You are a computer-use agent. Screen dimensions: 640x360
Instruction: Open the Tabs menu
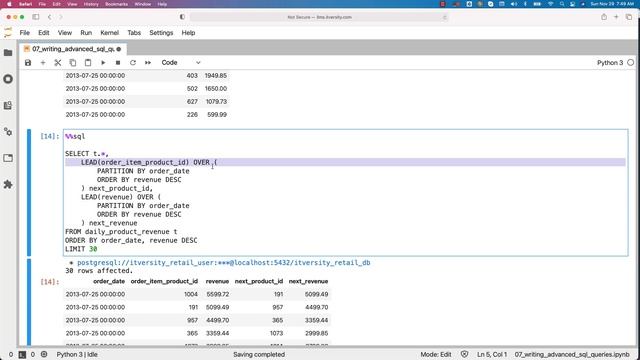[134, 33]
